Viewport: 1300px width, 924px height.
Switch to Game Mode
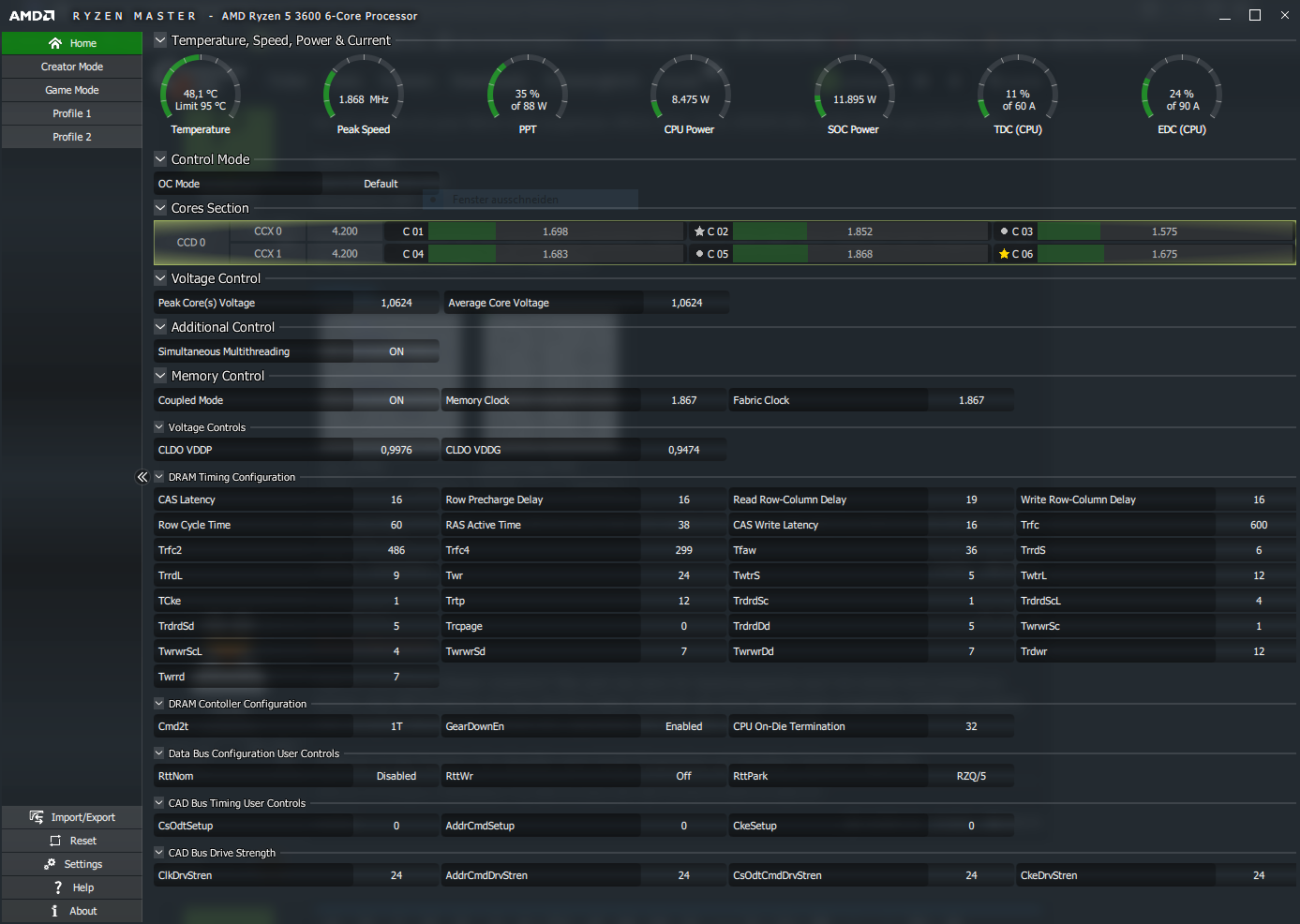click(72, 90)
